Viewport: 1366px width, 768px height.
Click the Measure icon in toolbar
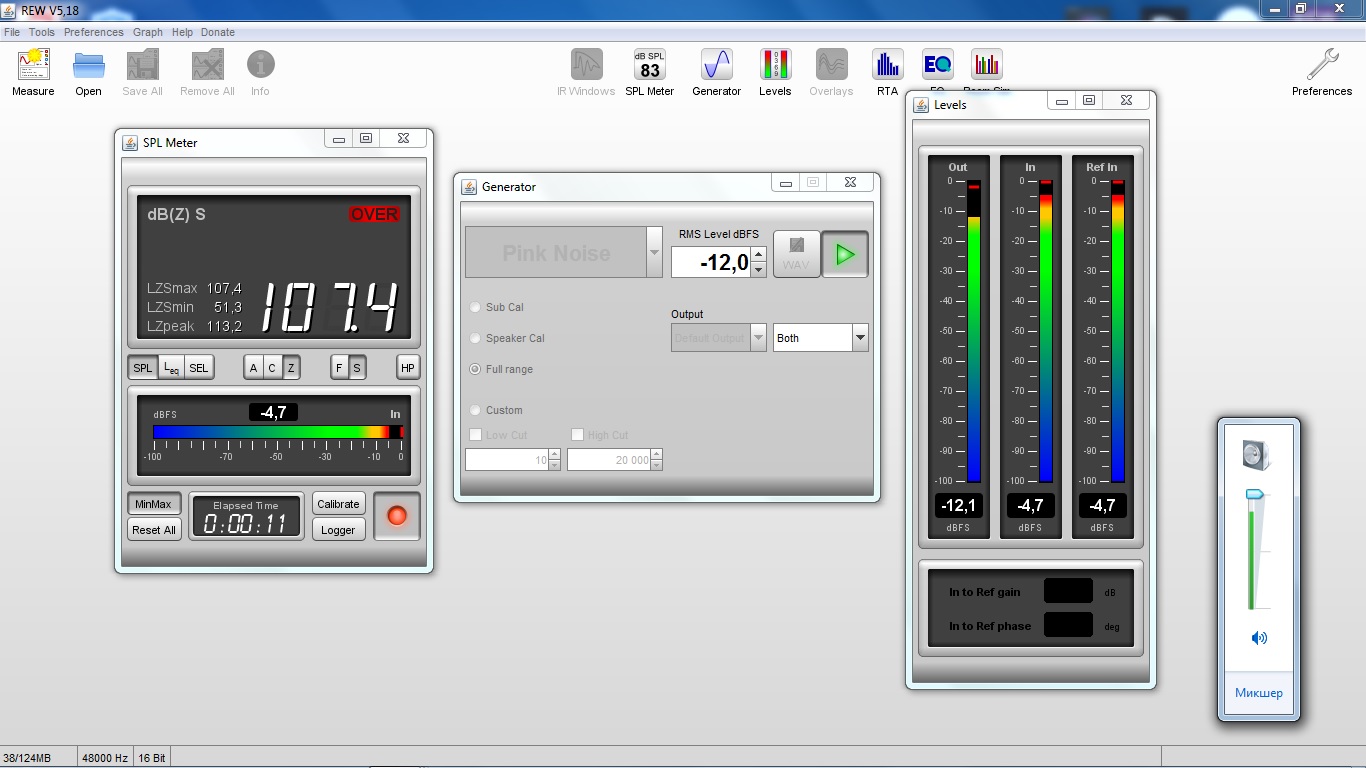[x=33, y=66]
